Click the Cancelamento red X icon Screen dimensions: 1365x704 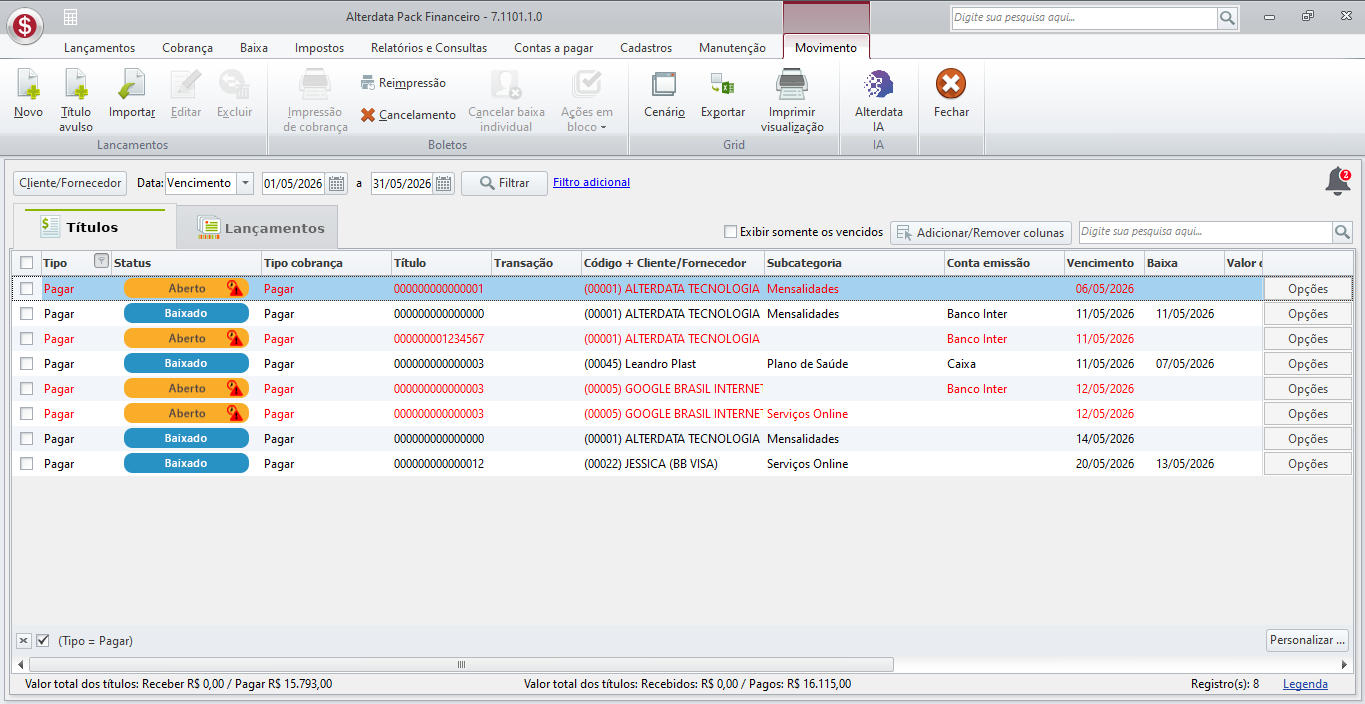point(368,115)
